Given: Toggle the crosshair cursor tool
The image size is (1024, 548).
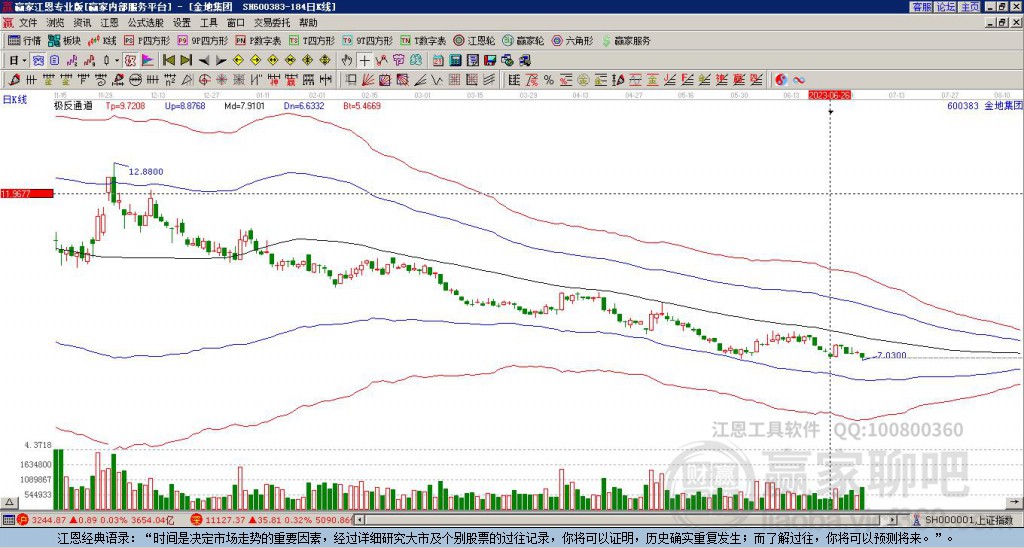Looking at the screenshot, I should (x=364, y=61).
